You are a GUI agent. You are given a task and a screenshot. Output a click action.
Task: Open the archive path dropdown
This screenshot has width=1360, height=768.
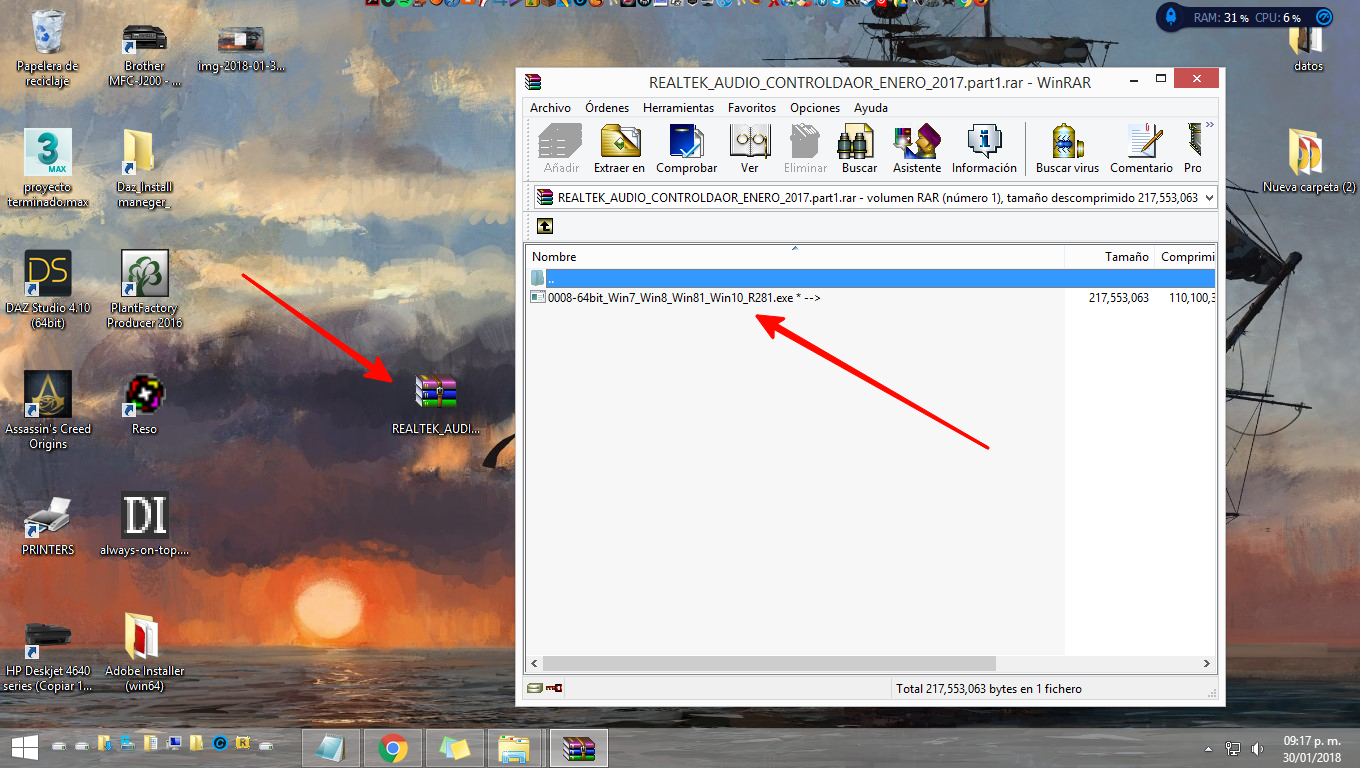(1209, 198)
